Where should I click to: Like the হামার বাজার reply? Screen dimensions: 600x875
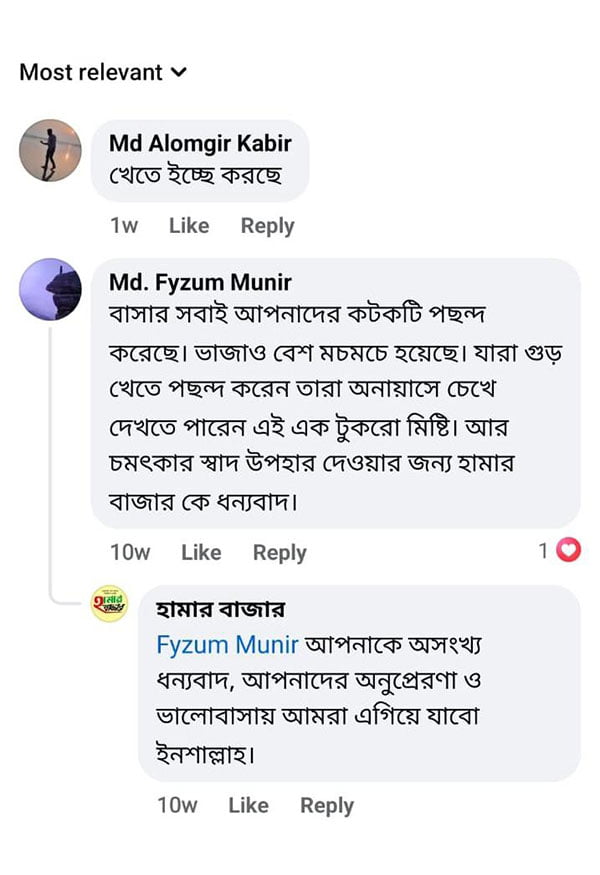click(x=248, y=805)
